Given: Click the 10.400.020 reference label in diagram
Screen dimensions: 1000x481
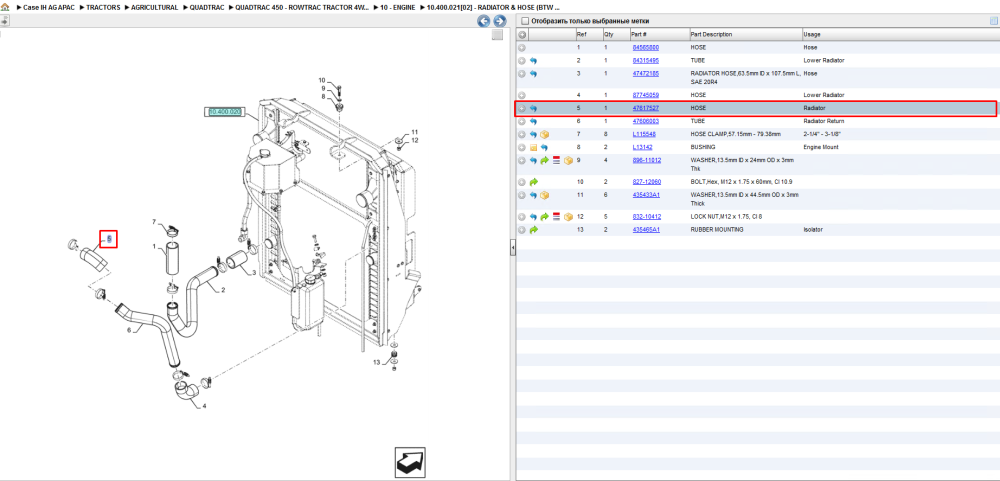Looking at the screenshot, I should point(224,112).
